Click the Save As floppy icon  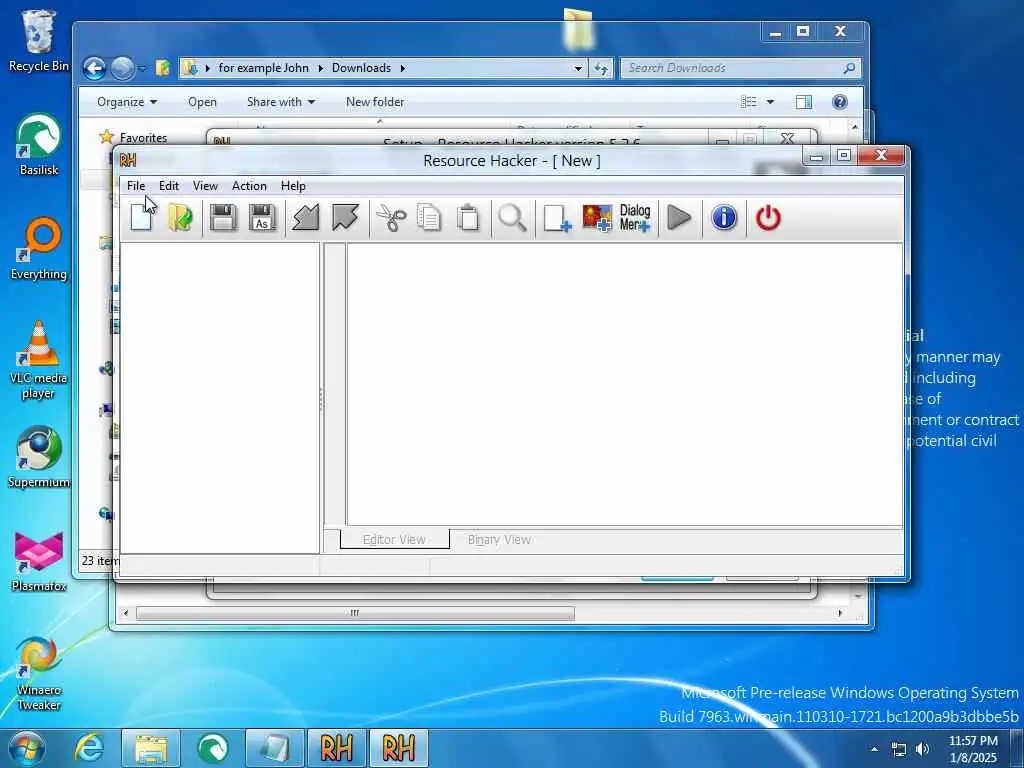pyautogui.click(x=263, y=217)
